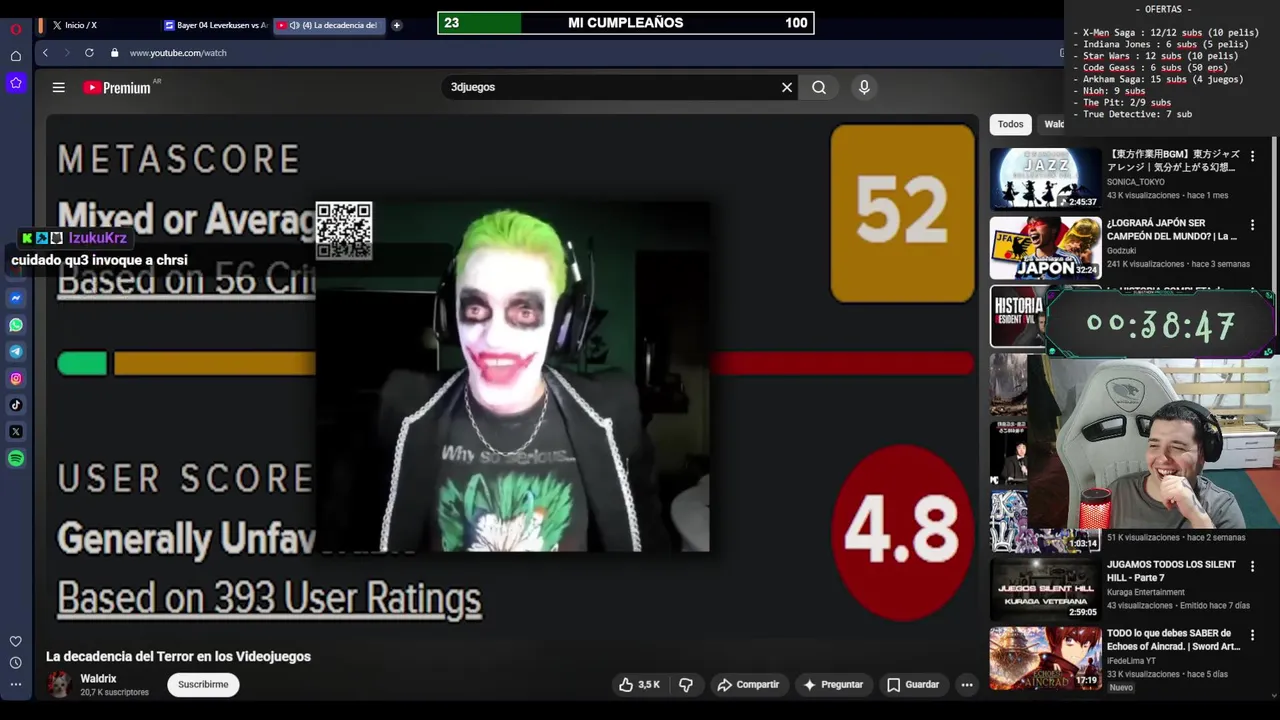The width and height of the screenshot is (1280, 720).
Task: Reload the current page
Action: (89, 53)
